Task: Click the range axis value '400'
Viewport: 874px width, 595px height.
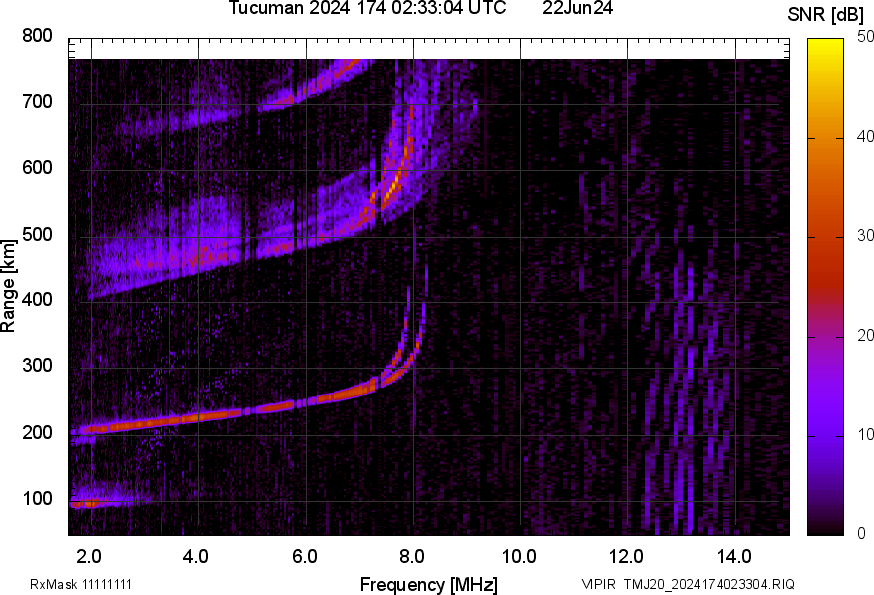Action: (37, 300)
